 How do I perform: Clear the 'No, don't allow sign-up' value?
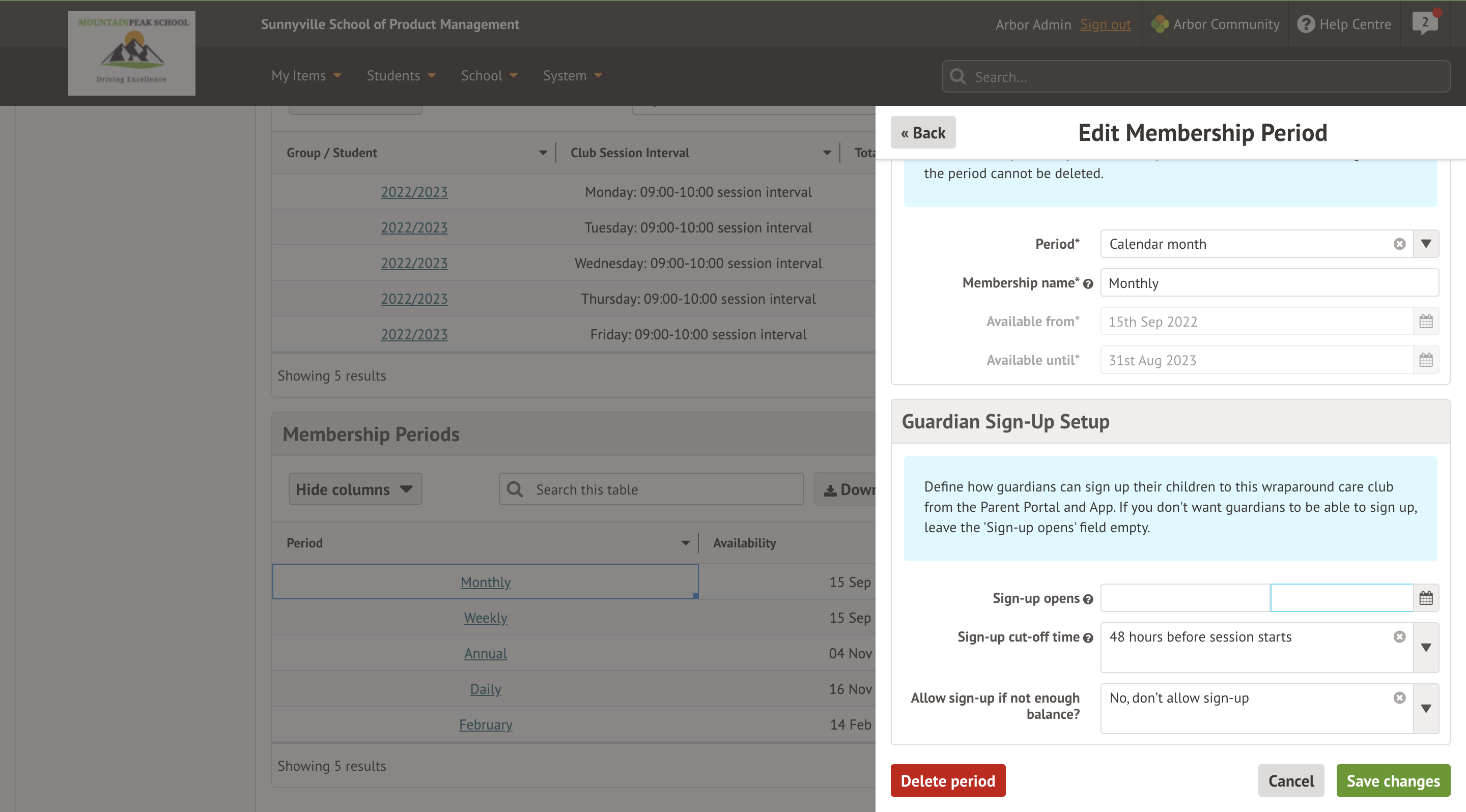(x=1399, y=698)
